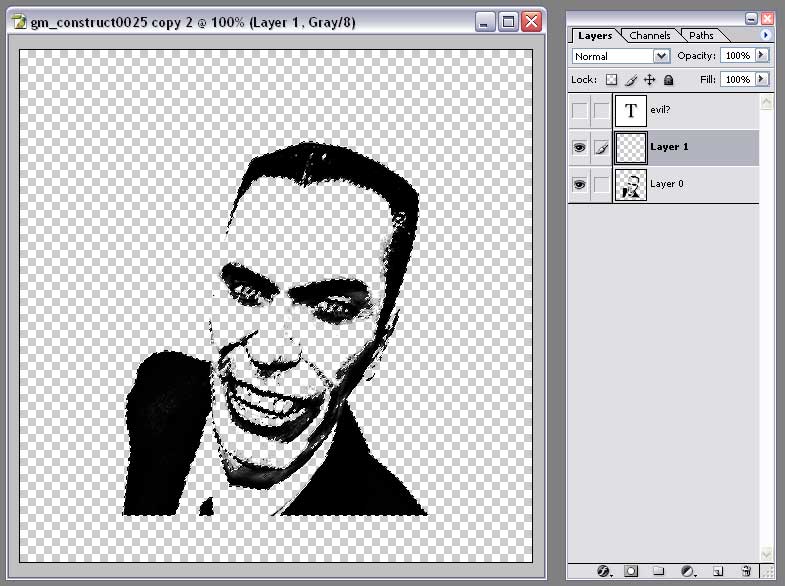Screen dimensions: 785x586
Task: Select the evil? text layer
Action: coord(700,110)
